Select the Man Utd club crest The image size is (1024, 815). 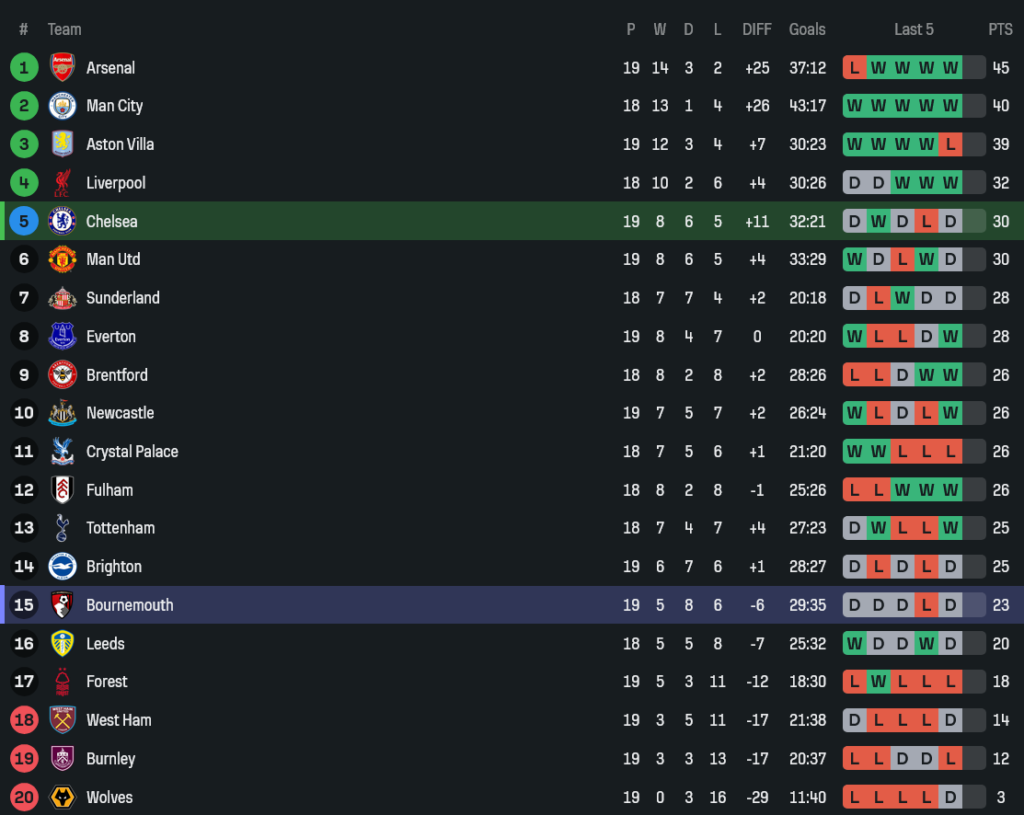point(62,259)
